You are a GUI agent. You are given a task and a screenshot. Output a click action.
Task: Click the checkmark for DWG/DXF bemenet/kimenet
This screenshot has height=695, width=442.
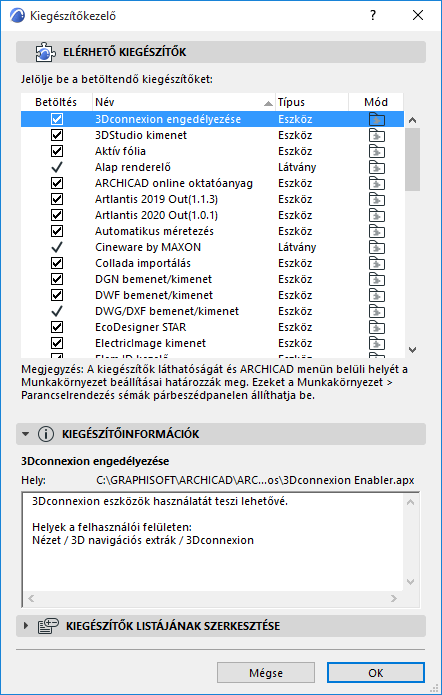coord(57,311)
